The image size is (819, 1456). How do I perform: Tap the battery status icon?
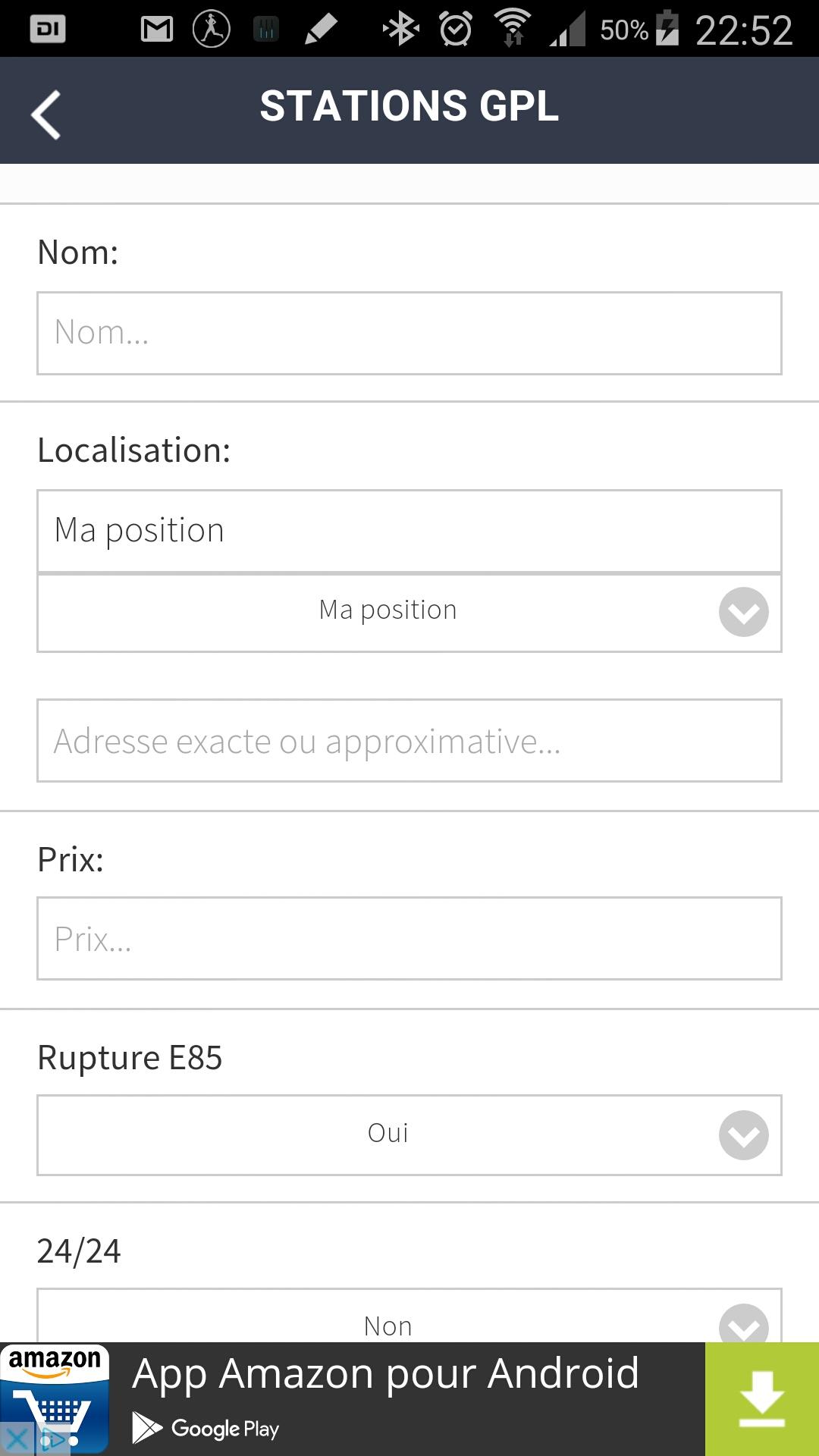pos(667,29)
